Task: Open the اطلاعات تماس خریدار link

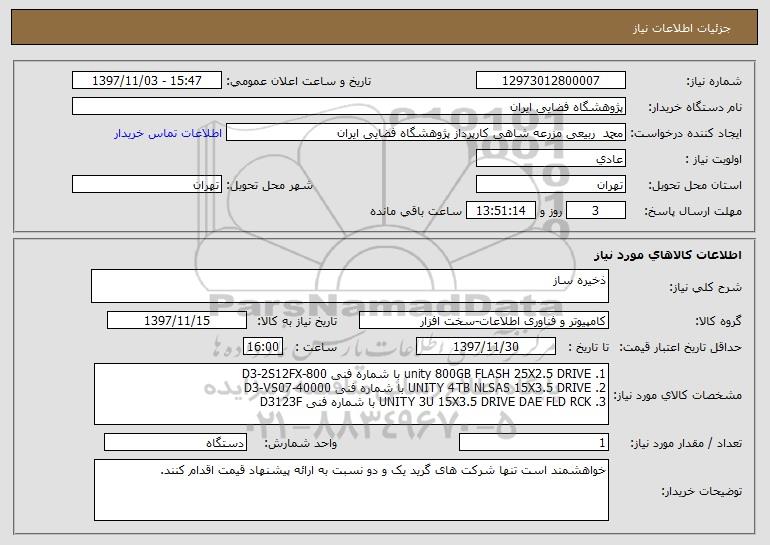Action: click(x=168, y=133)
